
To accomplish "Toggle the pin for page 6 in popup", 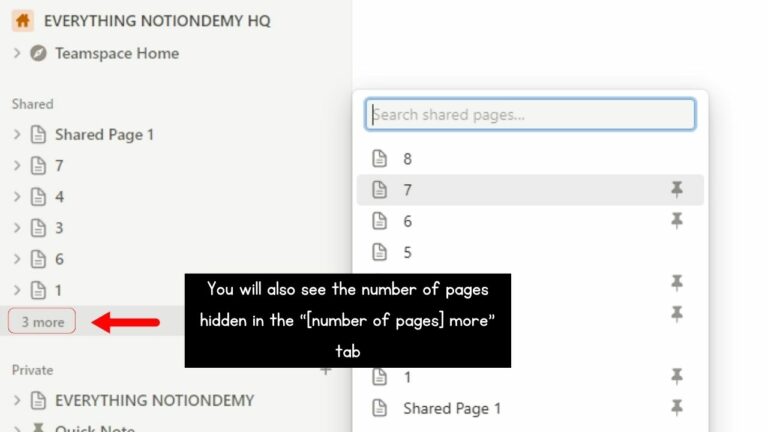I will point(677,220).
